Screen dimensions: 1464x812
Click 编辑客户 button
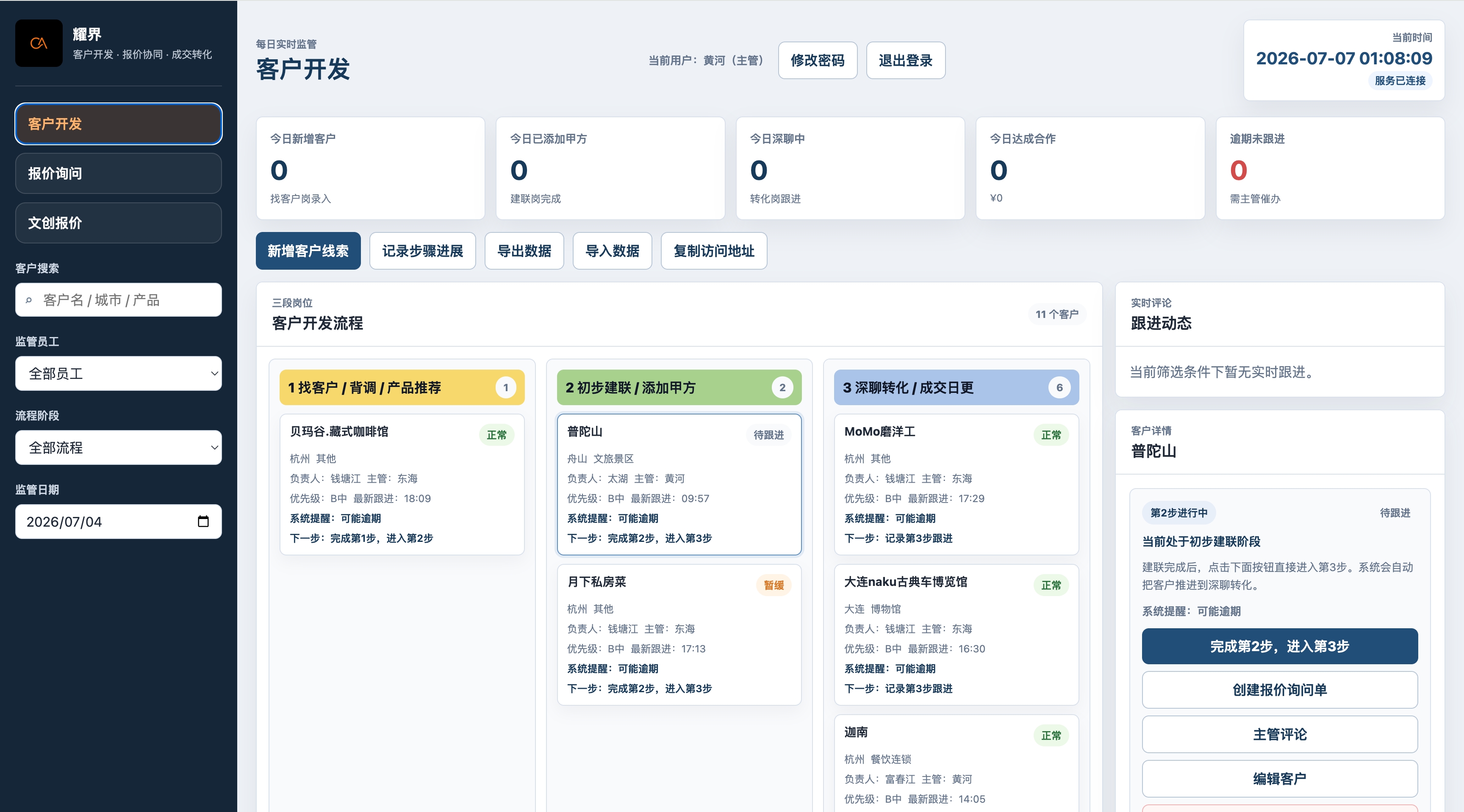point(1279,779)
